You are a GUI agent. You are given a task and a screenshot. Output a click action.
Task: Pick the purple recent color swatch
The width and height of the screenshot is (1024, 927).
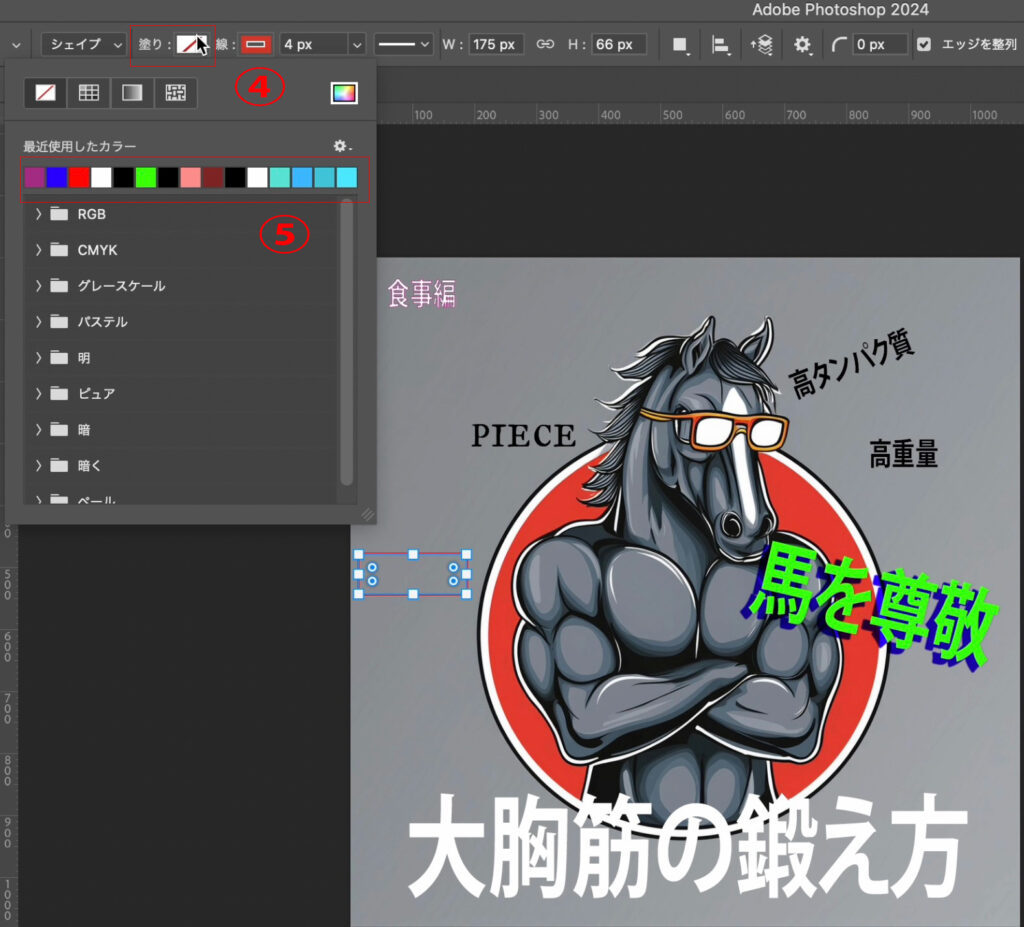tap(35, 178)
